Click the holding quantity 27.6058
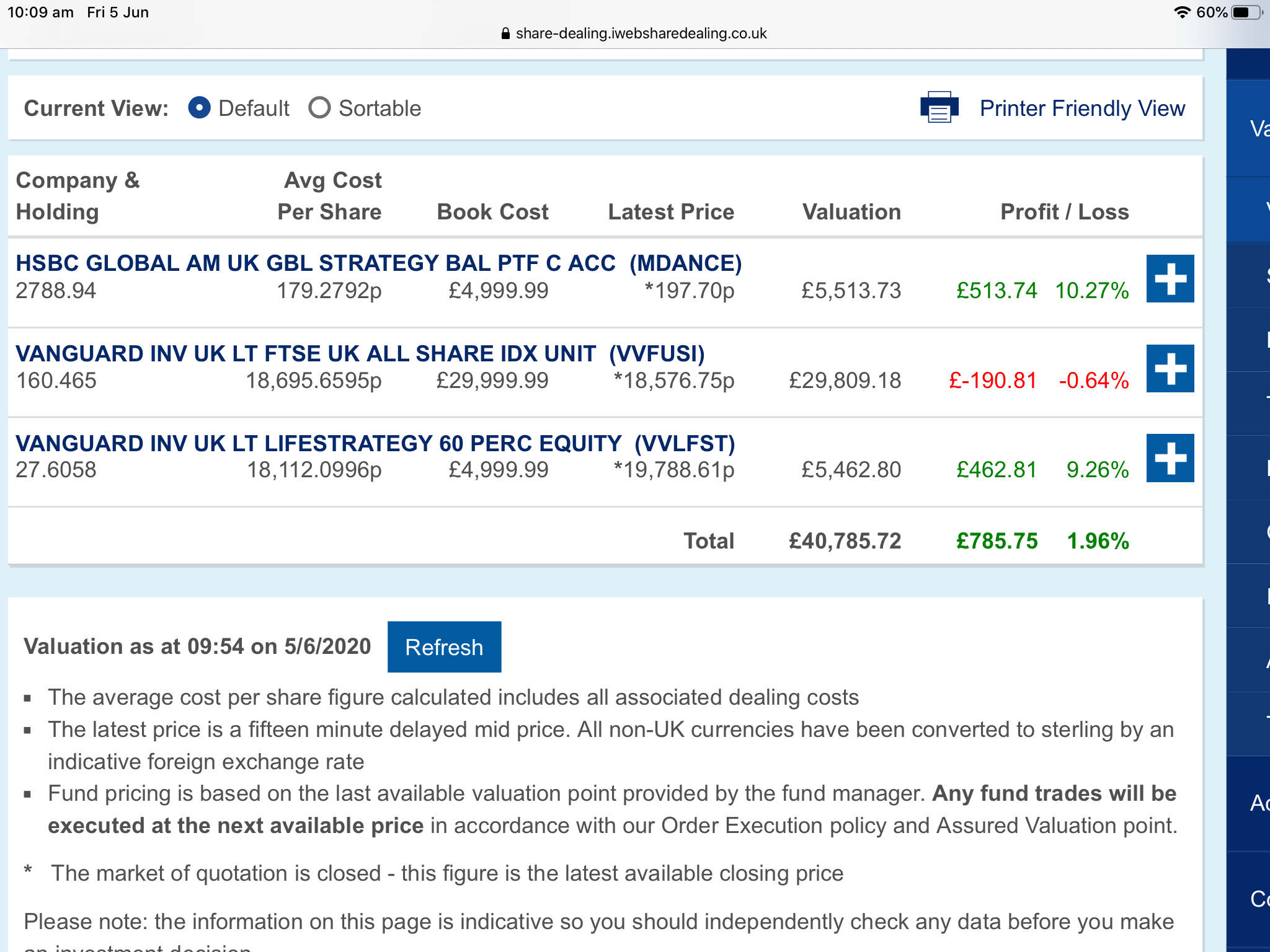Image resolution: width=1270 pixels, height=952 pixels. [x=56, y=470]
